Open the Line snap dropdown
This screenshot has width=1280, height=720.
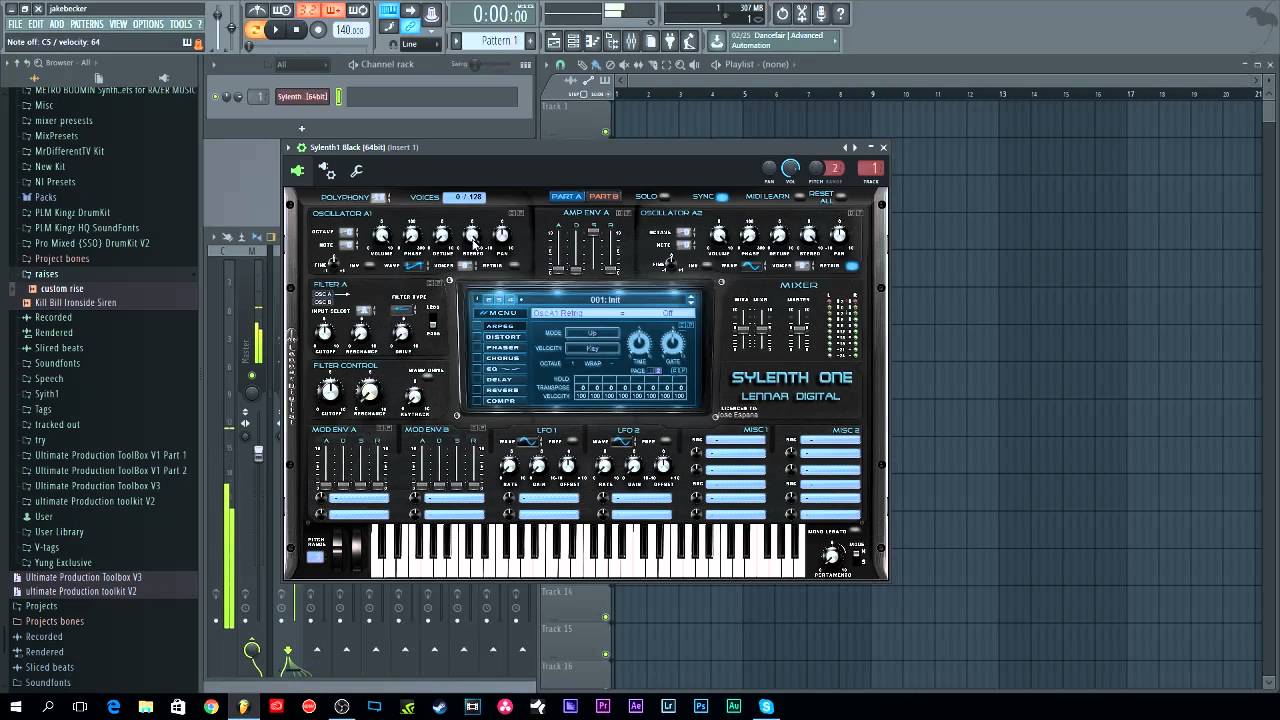pos(422,45)
